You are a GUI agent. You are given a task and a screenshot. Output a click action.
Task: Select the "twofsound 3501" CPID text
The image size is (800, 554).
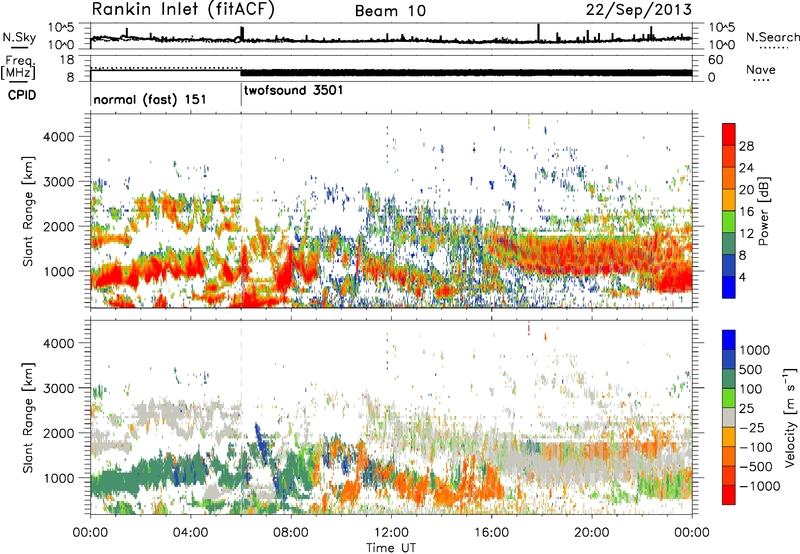tap(294, 91)
